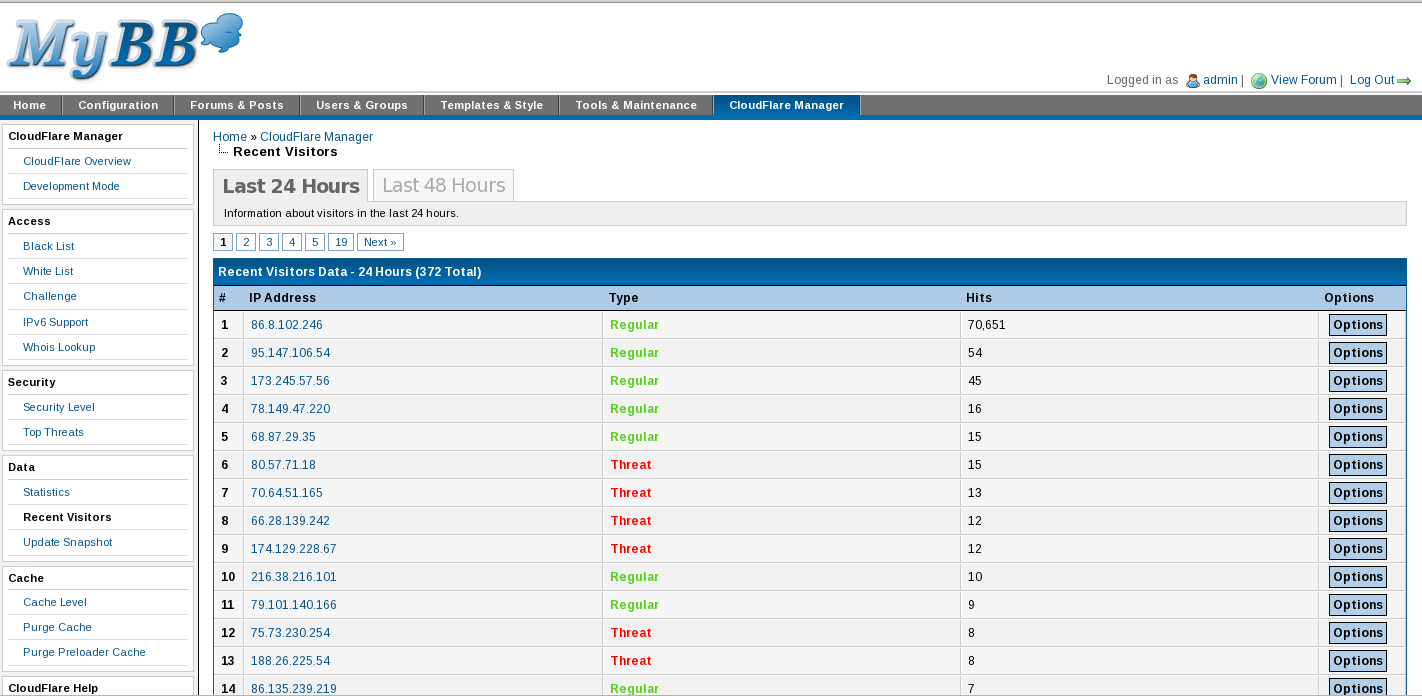Image resolution: width=1422 pixels, height=696 pixels.
Task: Click Home in the breadcrumb
Action: click(x=229, y=137)
